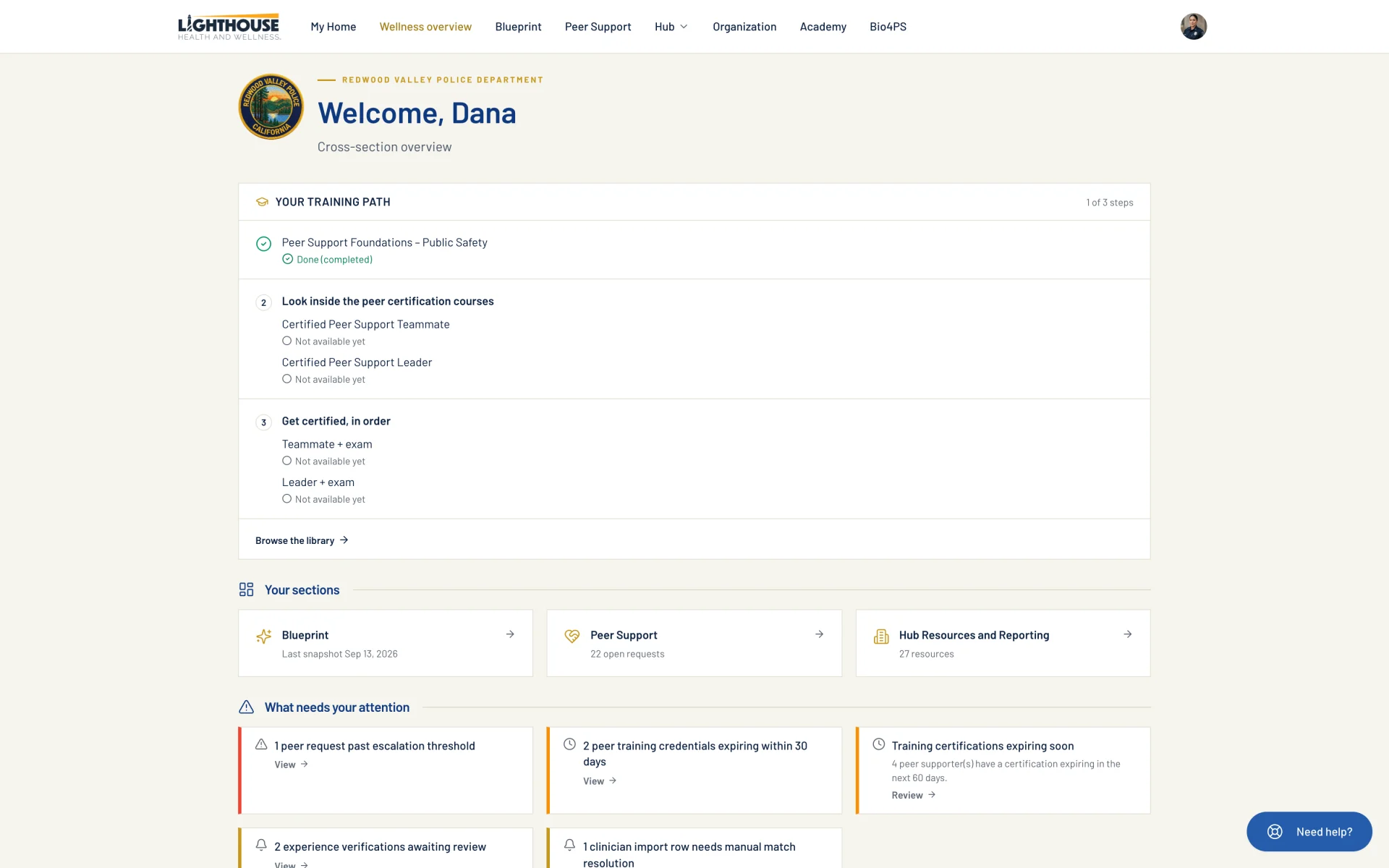Open Peer Support Foundations – Public Safety course
The width and height of the screenshot is (1389, 868).
click(x=384, y=242)
